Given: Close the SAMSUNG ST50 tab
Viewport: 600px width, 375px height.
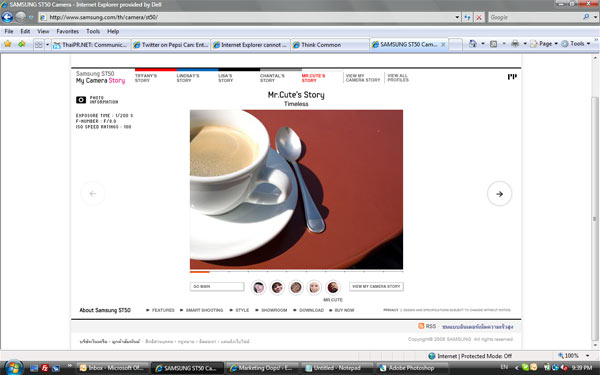Looking at the screenshot, I should point(443,45).
